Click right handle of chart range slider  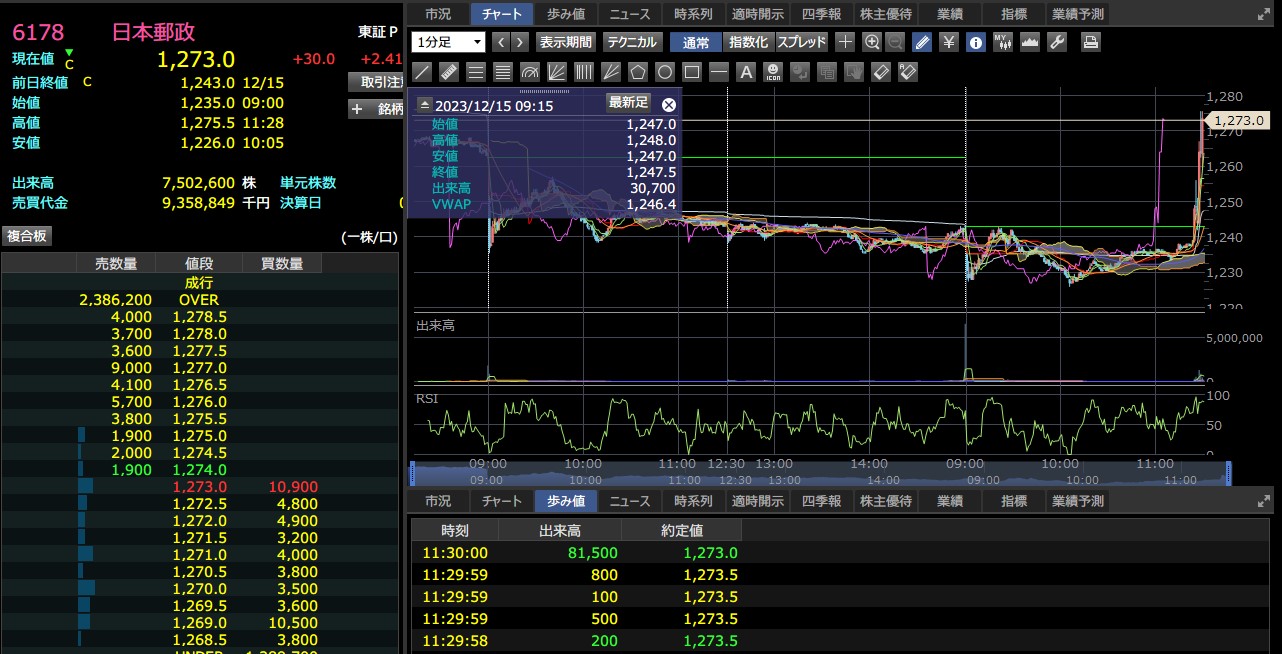1229,473
